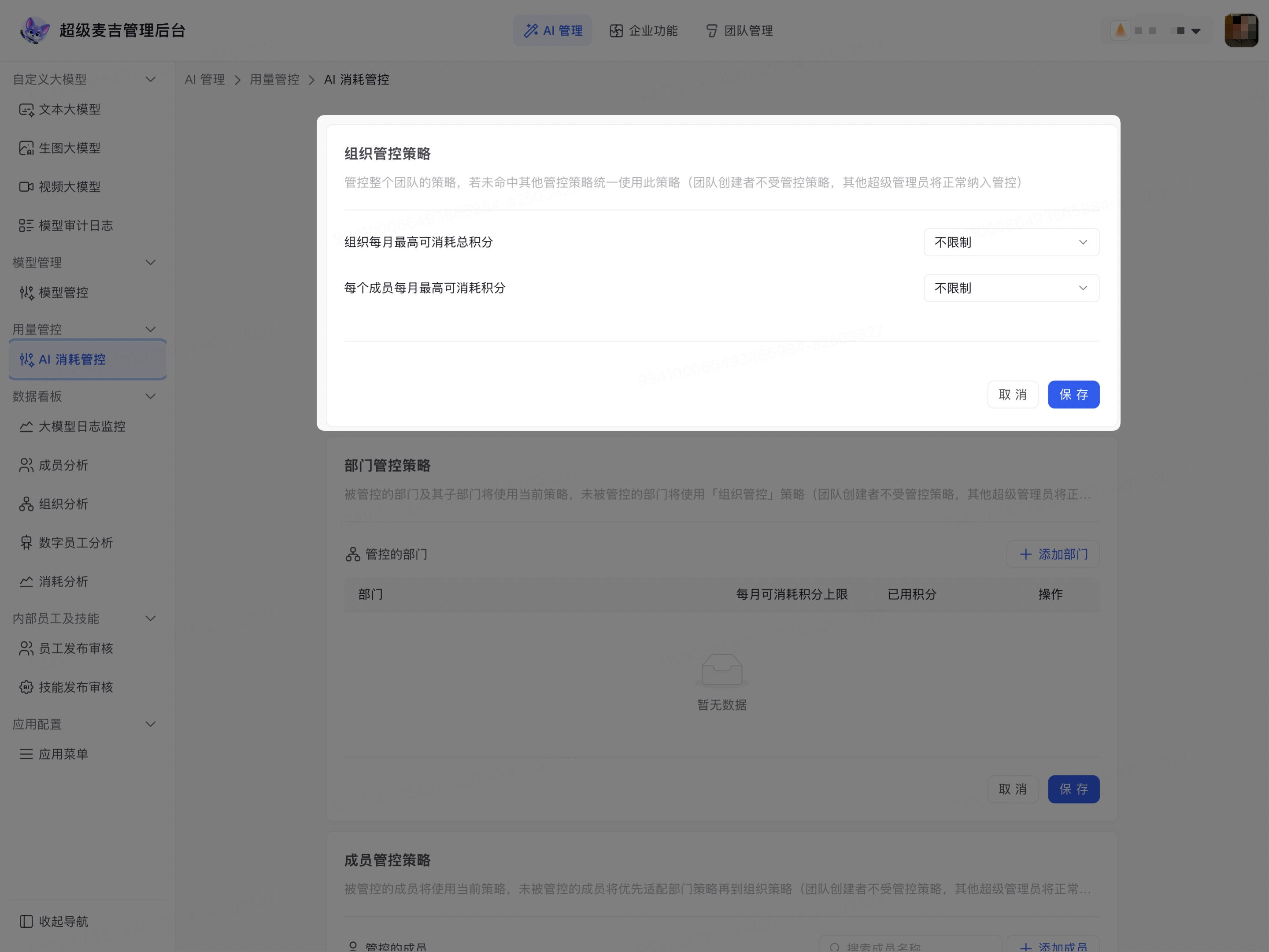Collapse the 自定义大模型 section
This screenshot has height=952, width=1269.
click(150, 79)
